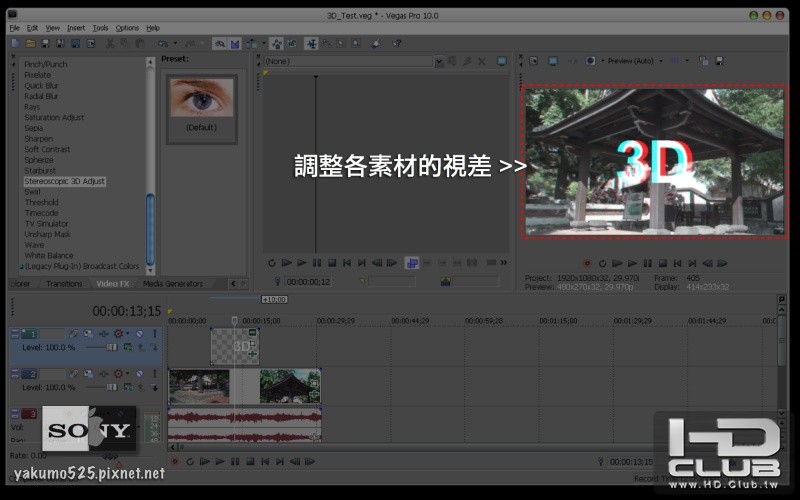Mute video track 2
The width and height of the screenshot is (800, 500).
140,374
